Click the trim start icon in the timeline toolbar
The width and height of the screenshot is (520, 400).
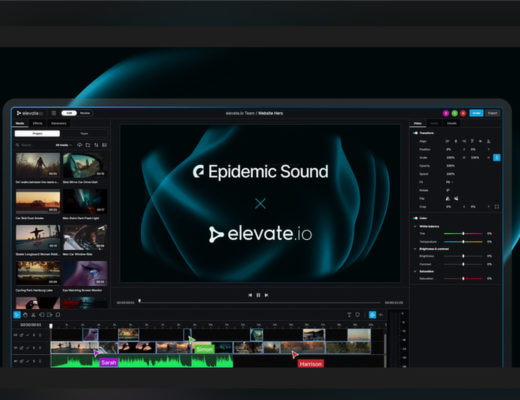pyautogui.click(x=41, y=315)
